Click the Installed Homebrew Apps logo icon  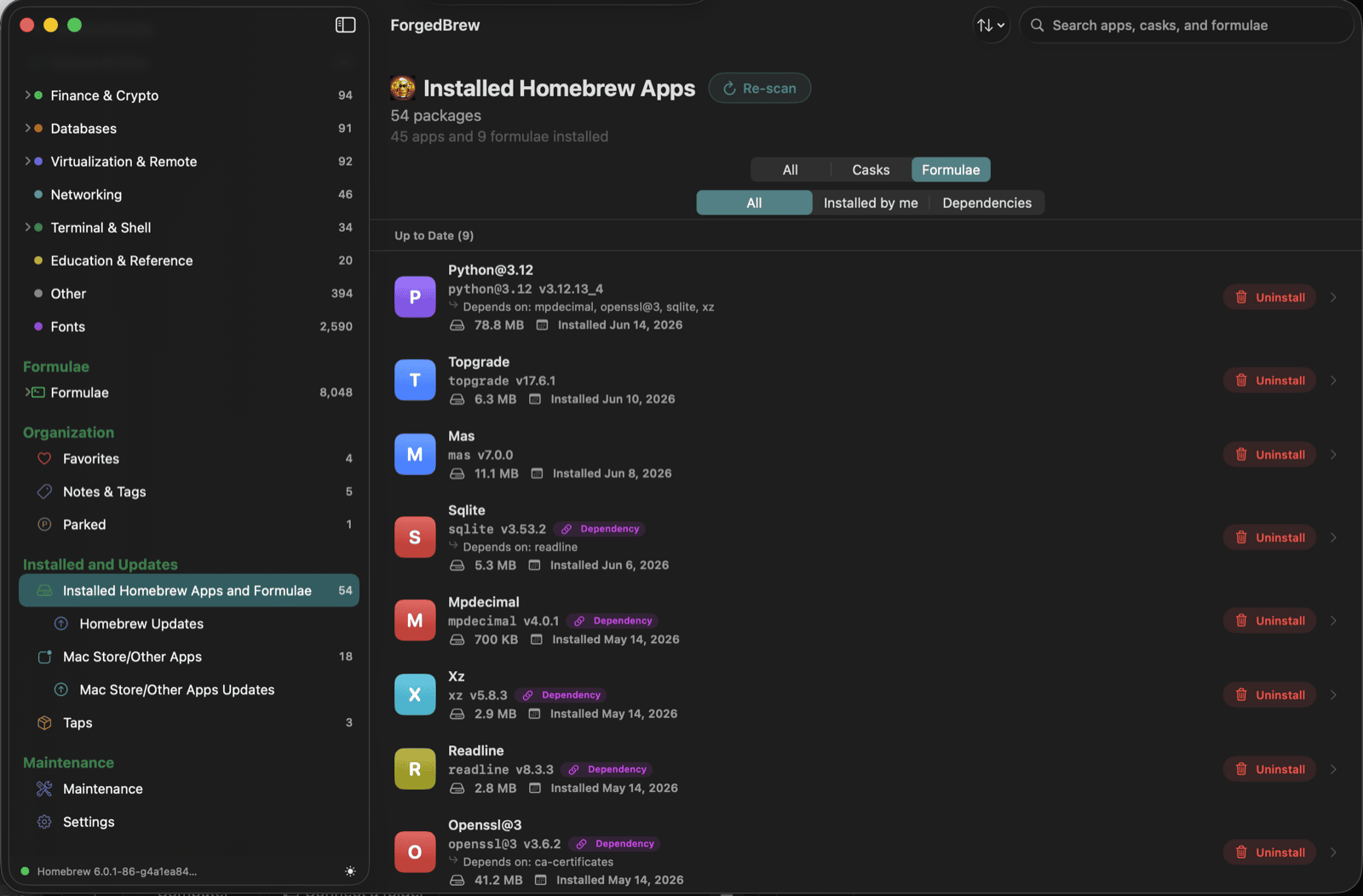(403, 88)
